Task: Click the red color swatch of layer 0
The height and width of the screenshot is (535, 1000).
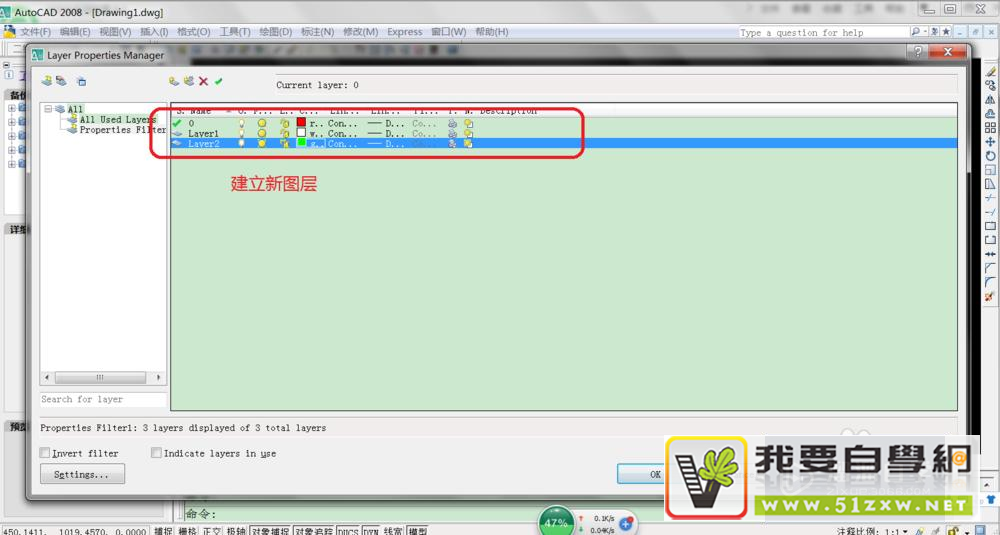Action: (x=301, y=122)
